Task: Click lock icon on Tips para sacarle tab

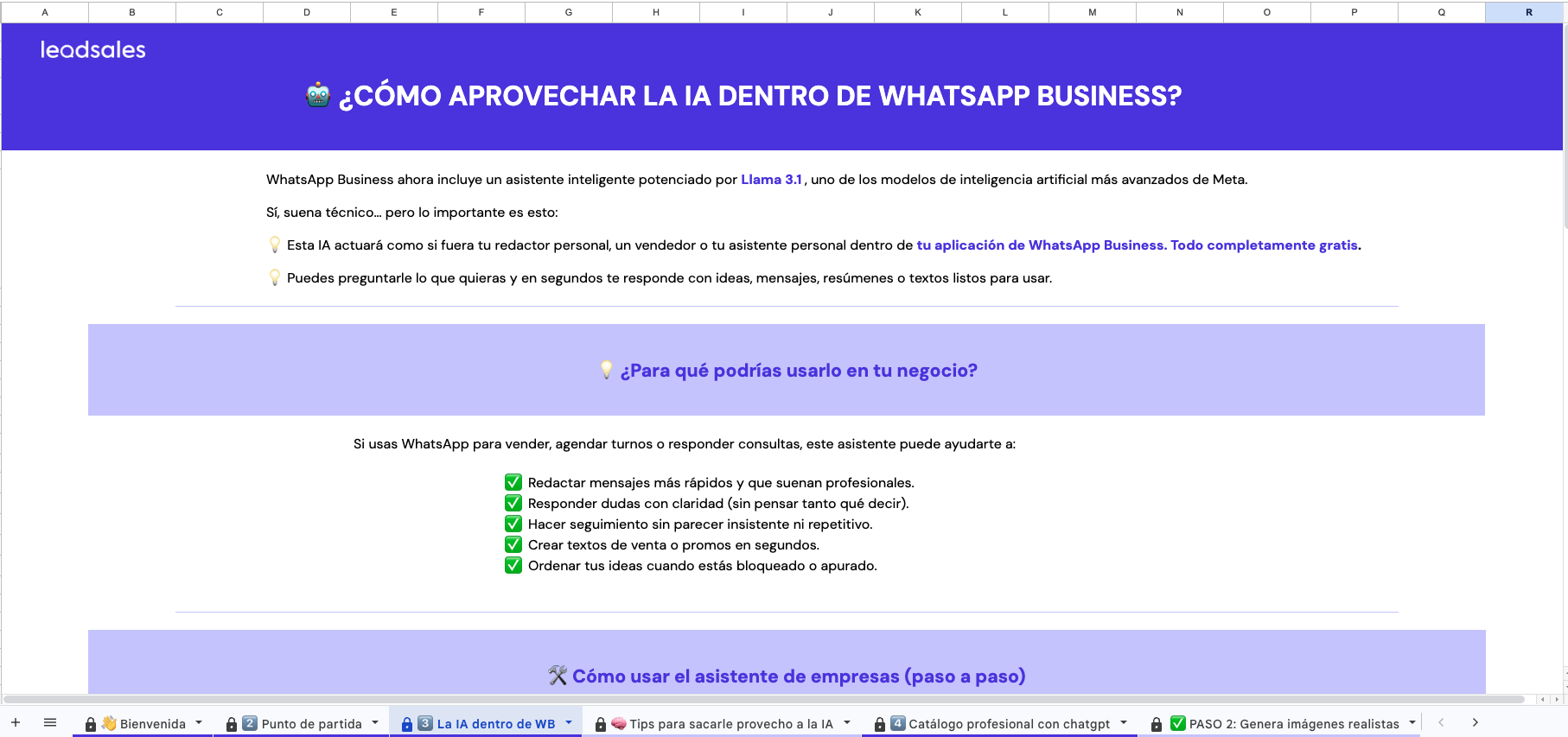Action: 601,724
